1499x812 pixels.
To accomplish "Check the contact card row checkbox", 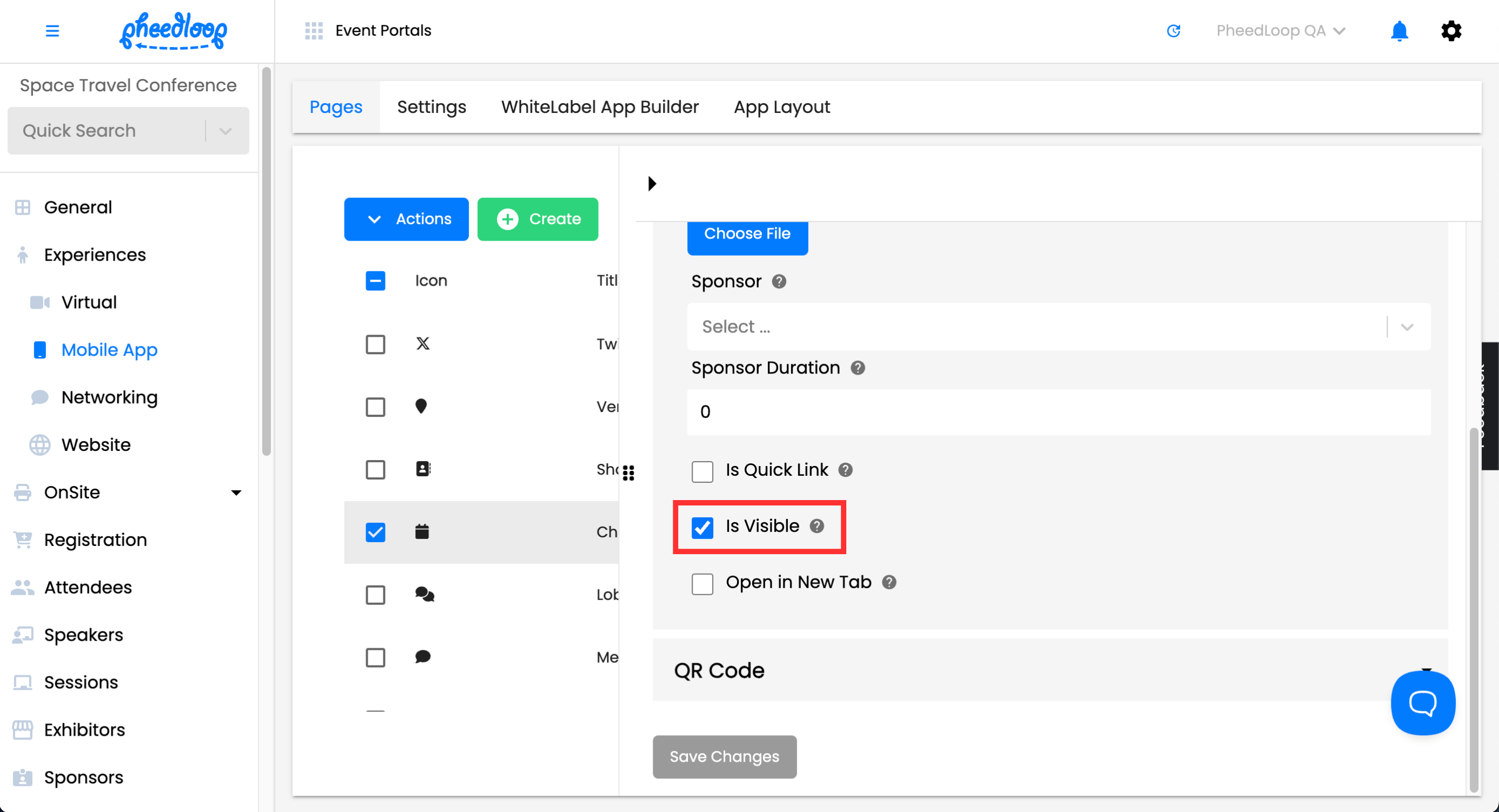I will coord(375,470).
